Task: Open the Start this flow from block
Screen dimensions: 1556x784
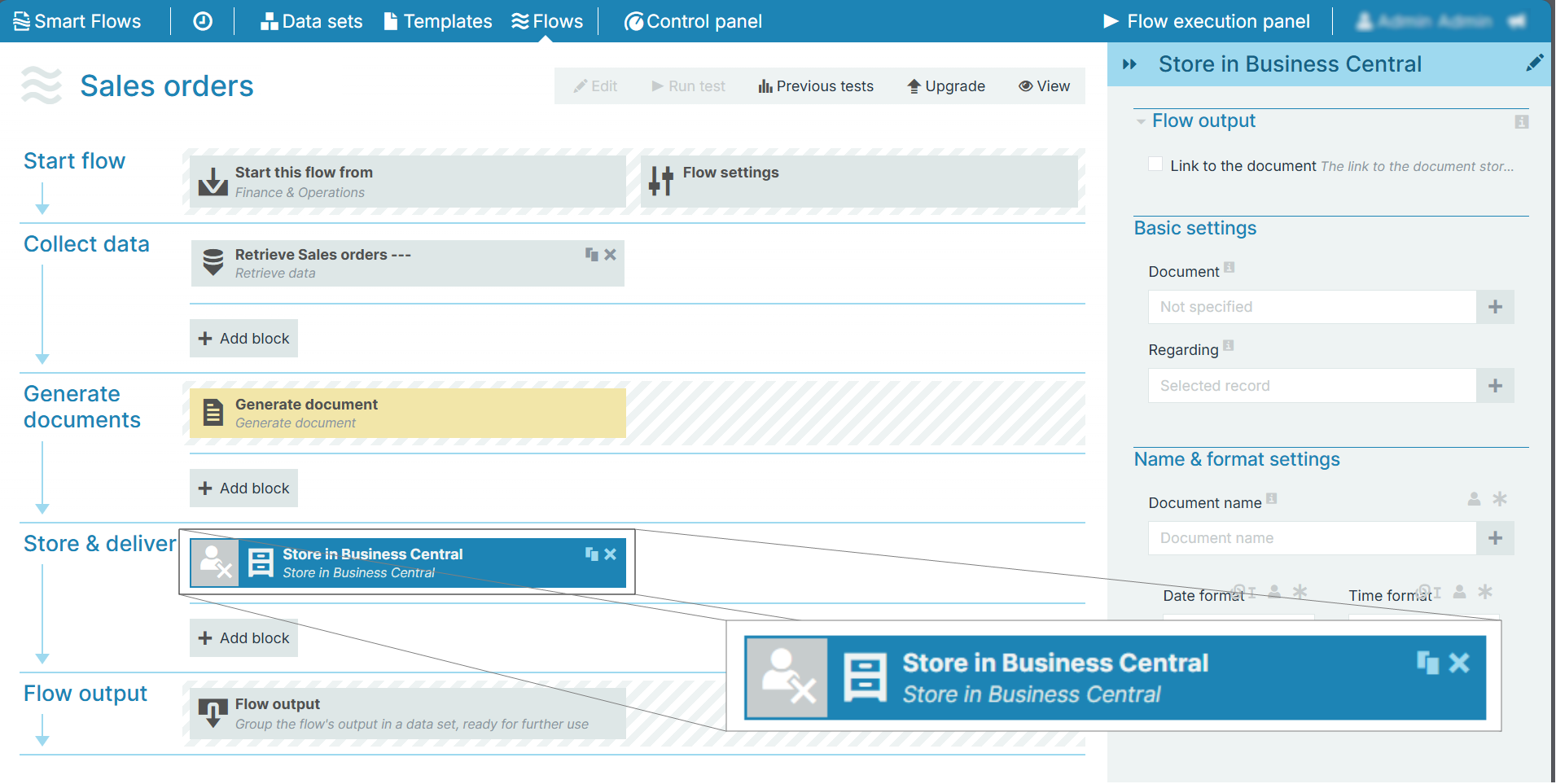Action: coord(408,182)
